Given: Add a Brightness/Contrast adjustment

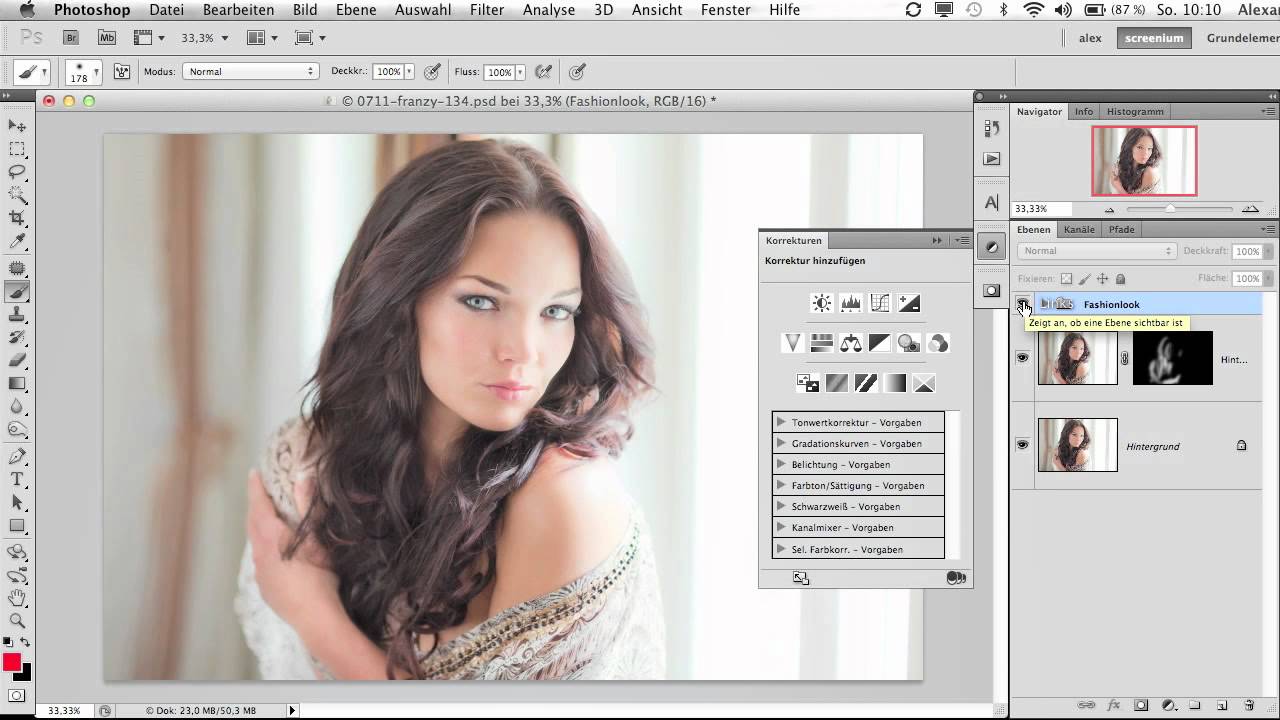Looking at the screenshot, I should tap(822, 303).
